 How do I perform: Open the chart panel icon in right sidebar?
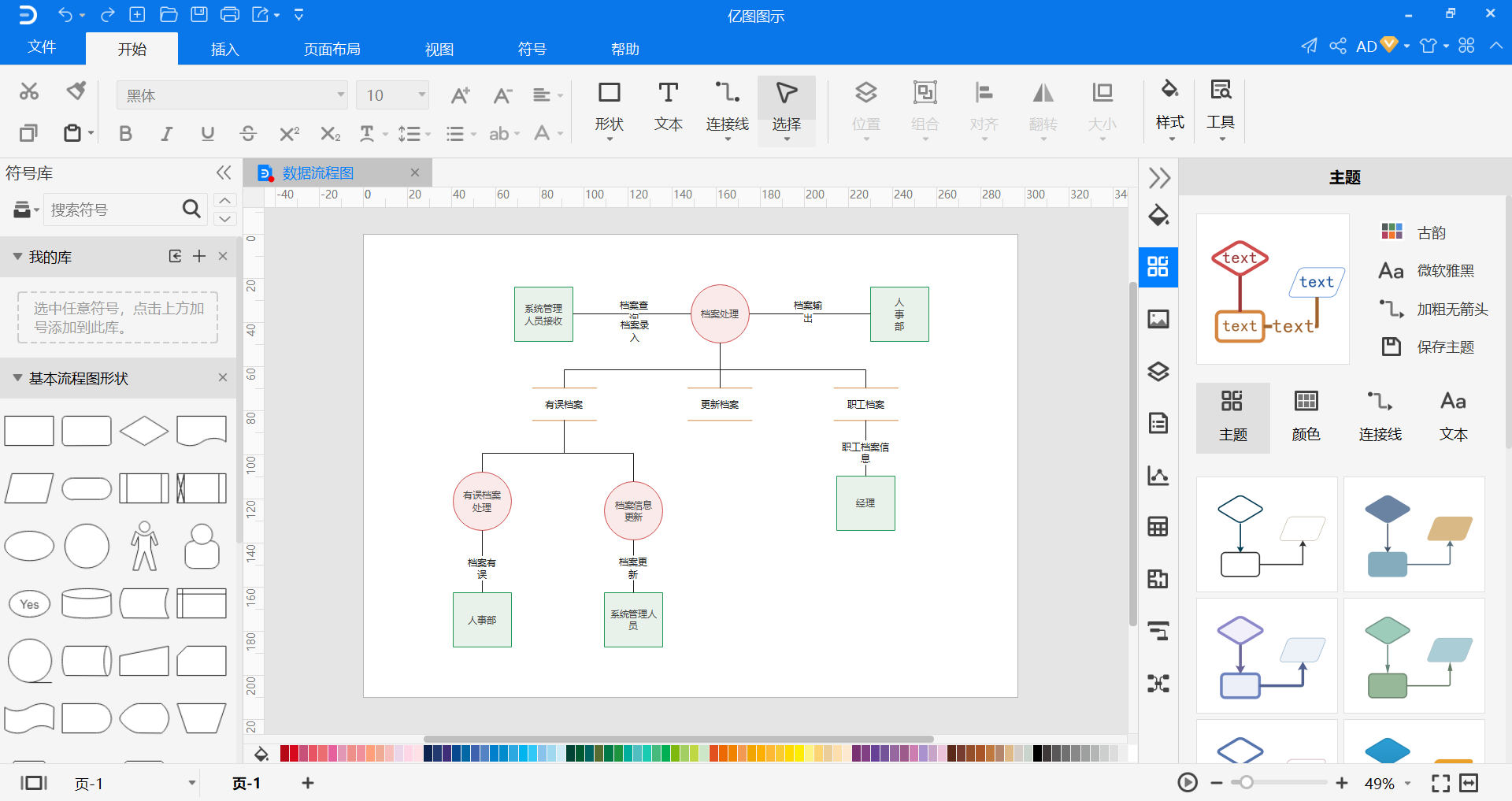pos(1158,475)
